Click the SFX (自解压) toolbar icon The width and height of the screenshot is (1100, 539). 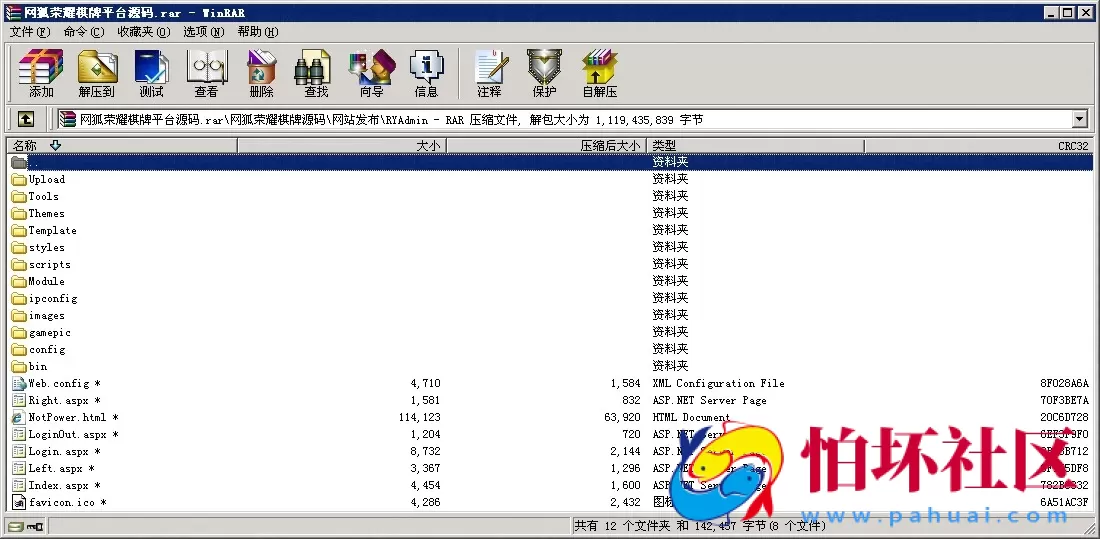click(x=599, y=73)
